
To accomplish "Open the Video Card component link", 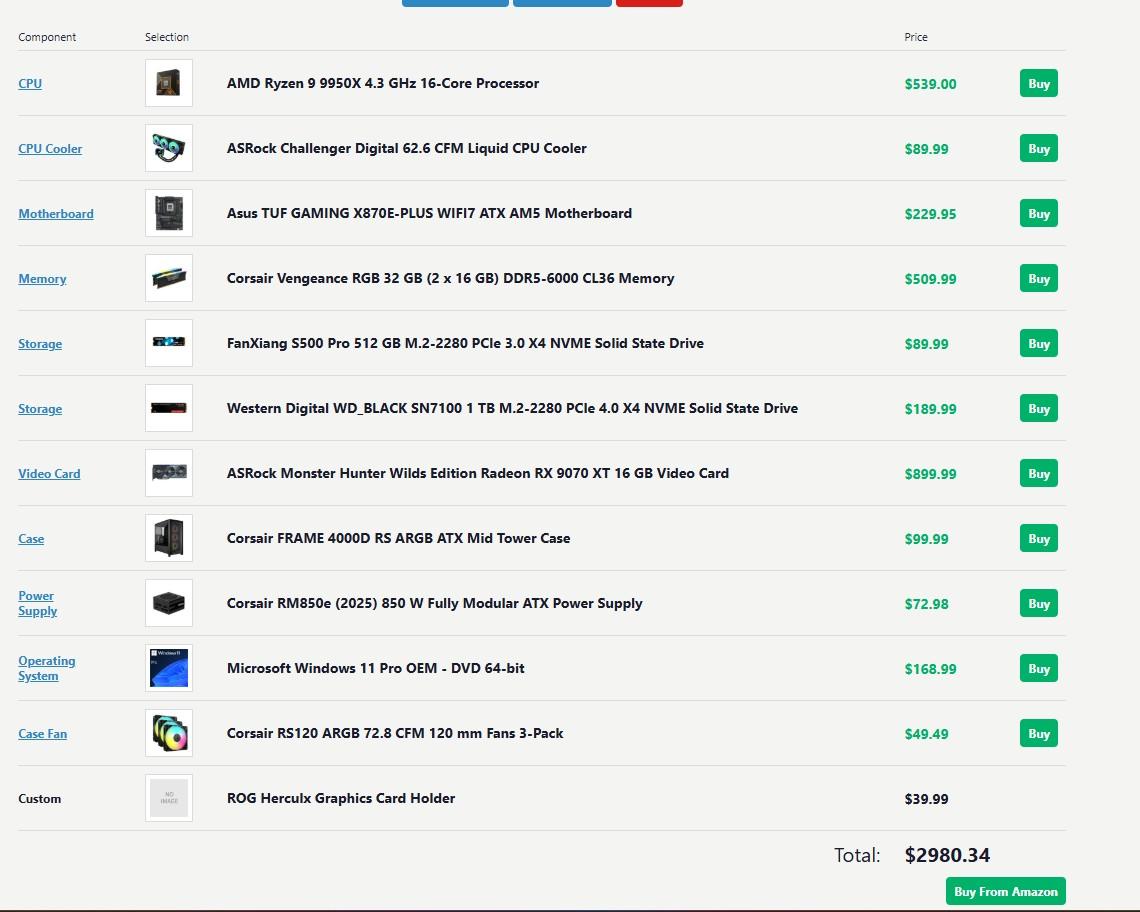I will 49,473.
